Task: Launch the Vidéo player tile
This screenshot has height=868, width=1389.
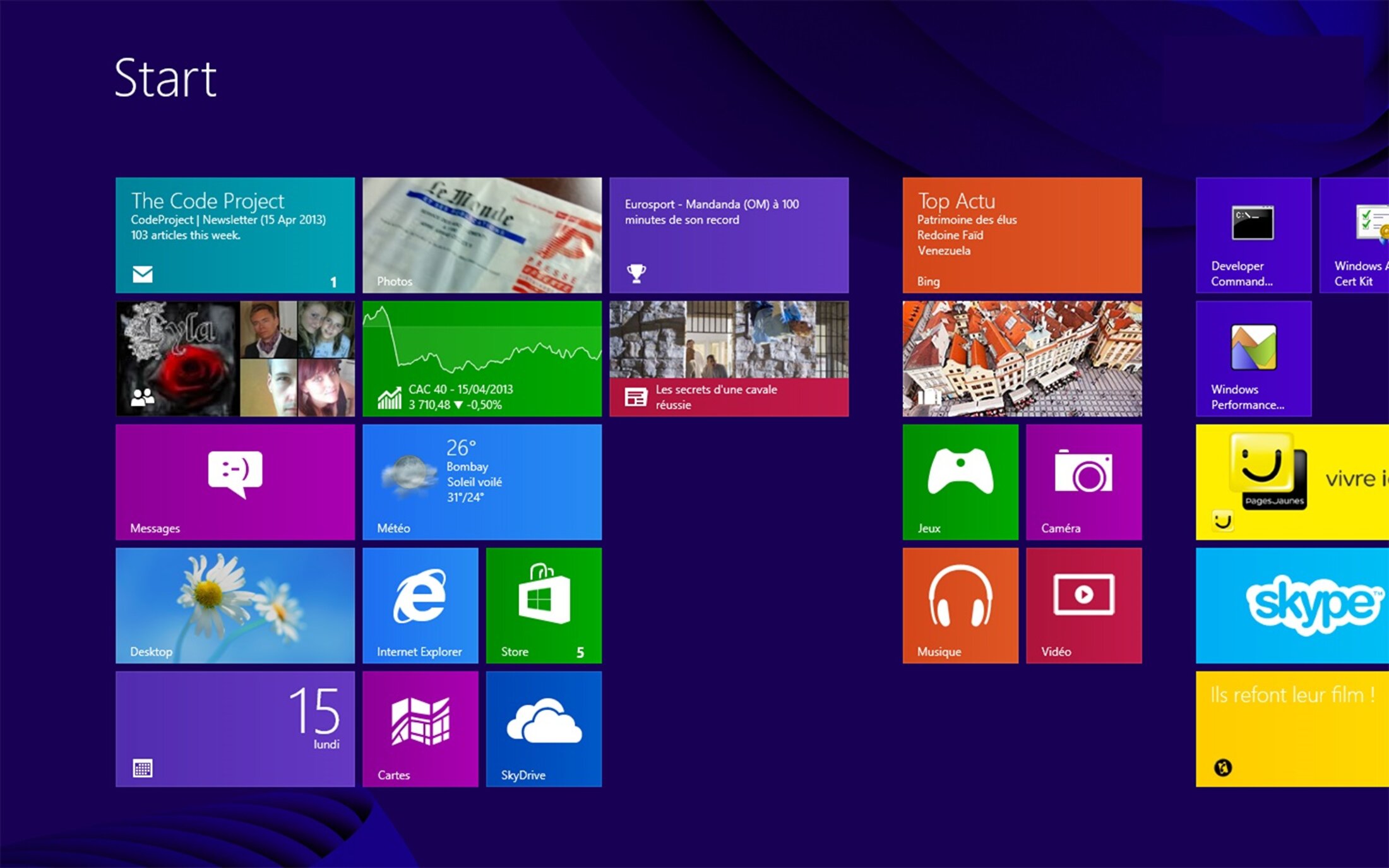Action: point(1083,605)
